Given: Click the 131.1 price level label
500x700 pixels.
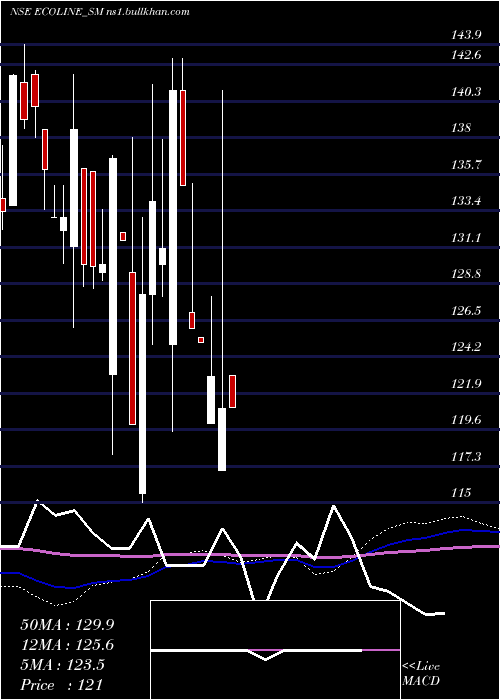Looking at the screenshot, I should 466,238.
